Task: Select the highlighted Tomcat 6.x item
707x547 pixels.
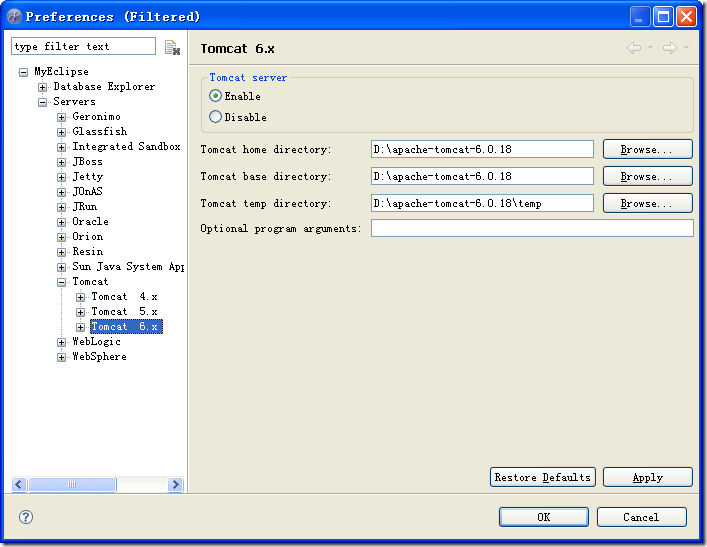Action: point(126,326)
